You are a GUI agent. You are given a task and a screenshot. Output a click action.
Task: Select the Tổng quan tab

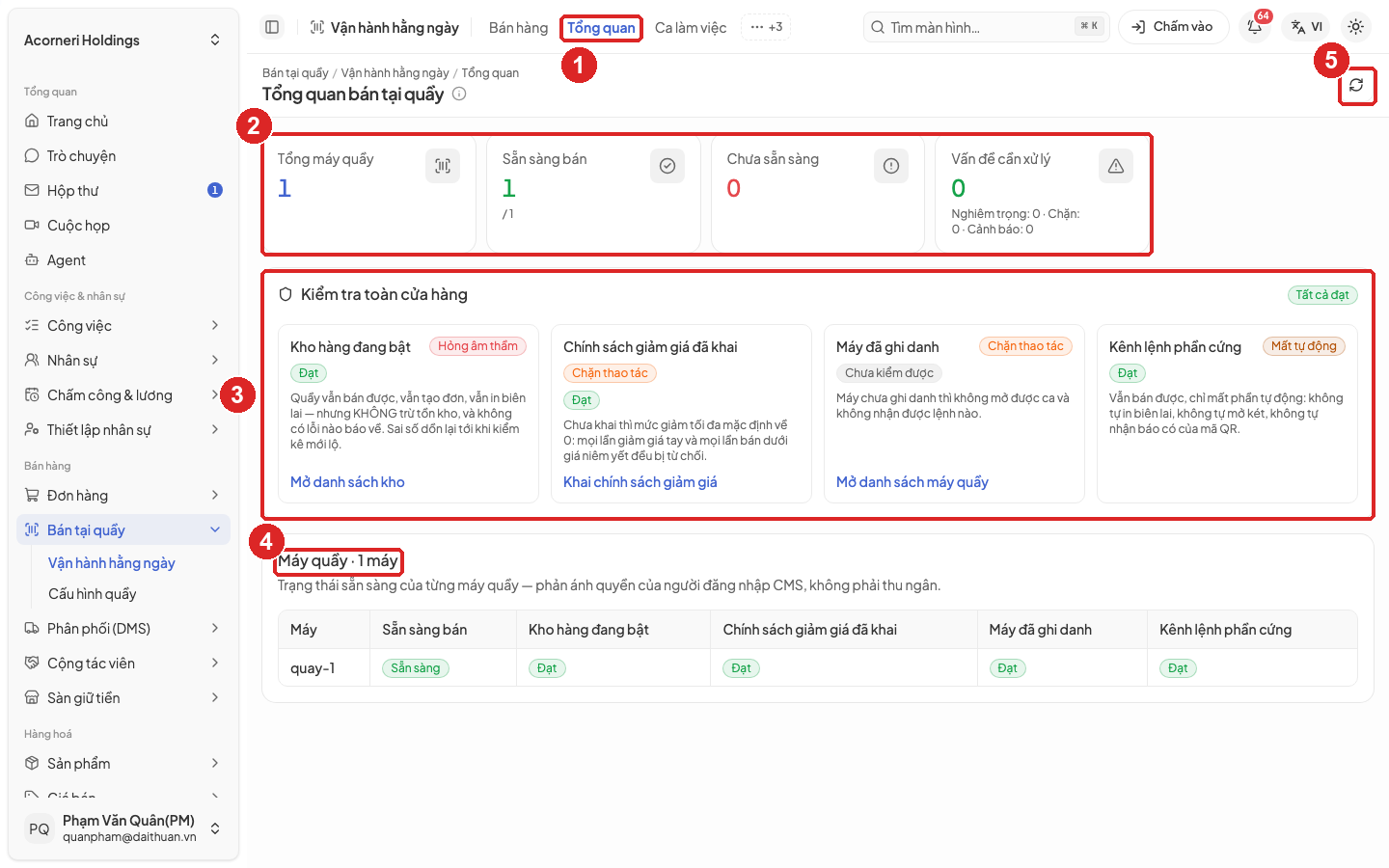click(601, 28)
